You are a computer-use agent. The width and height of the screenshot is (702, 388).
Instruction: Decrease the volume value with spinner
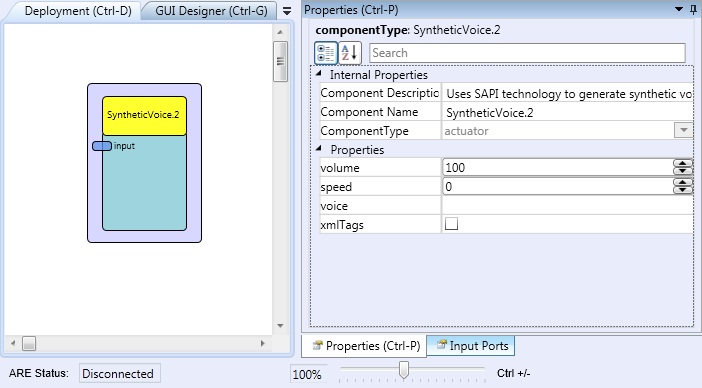pyautogui.click(x=683, y=171)
